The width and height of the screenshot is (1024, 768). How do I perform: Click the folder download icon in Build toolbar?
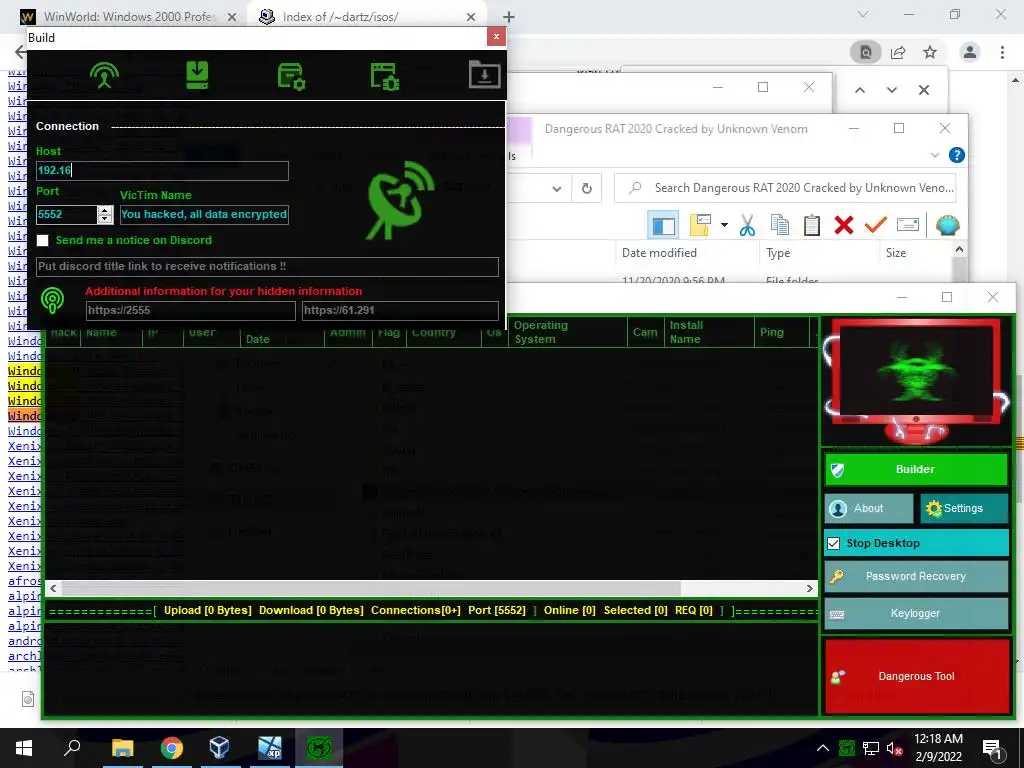485,74
